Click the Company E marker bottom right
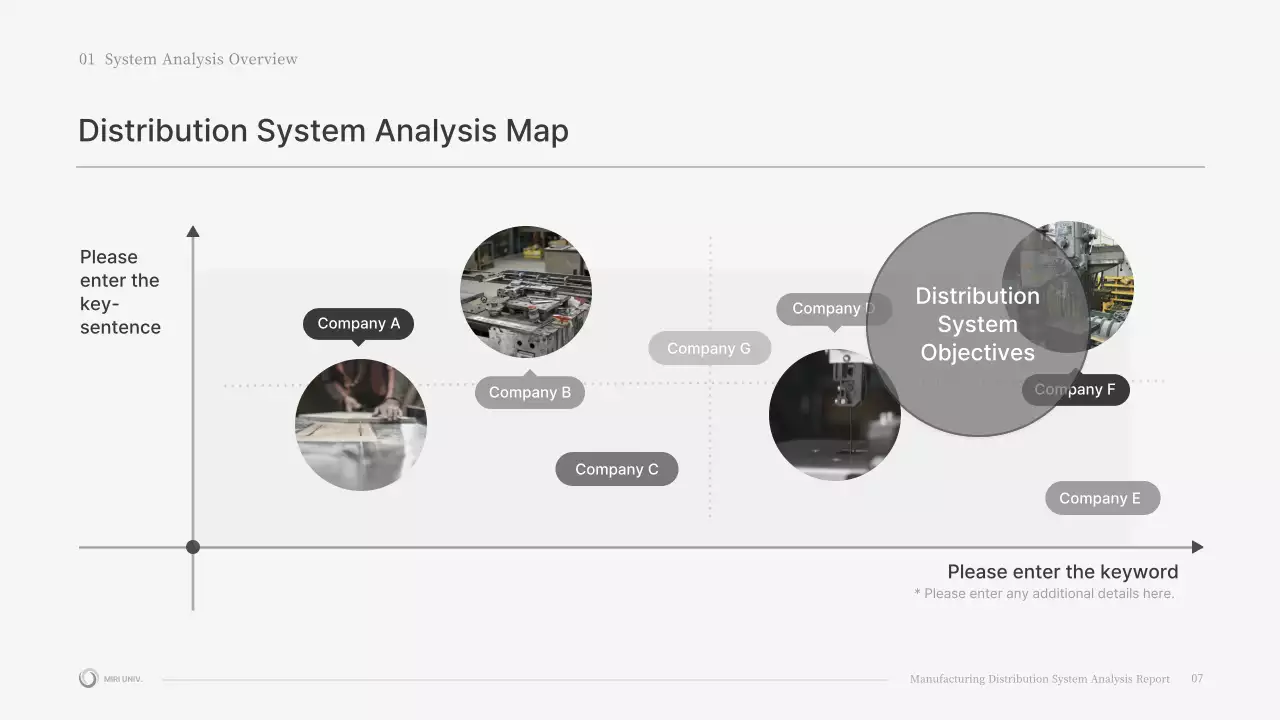This screenshot has width=1280, height=720. (1102, 497)
